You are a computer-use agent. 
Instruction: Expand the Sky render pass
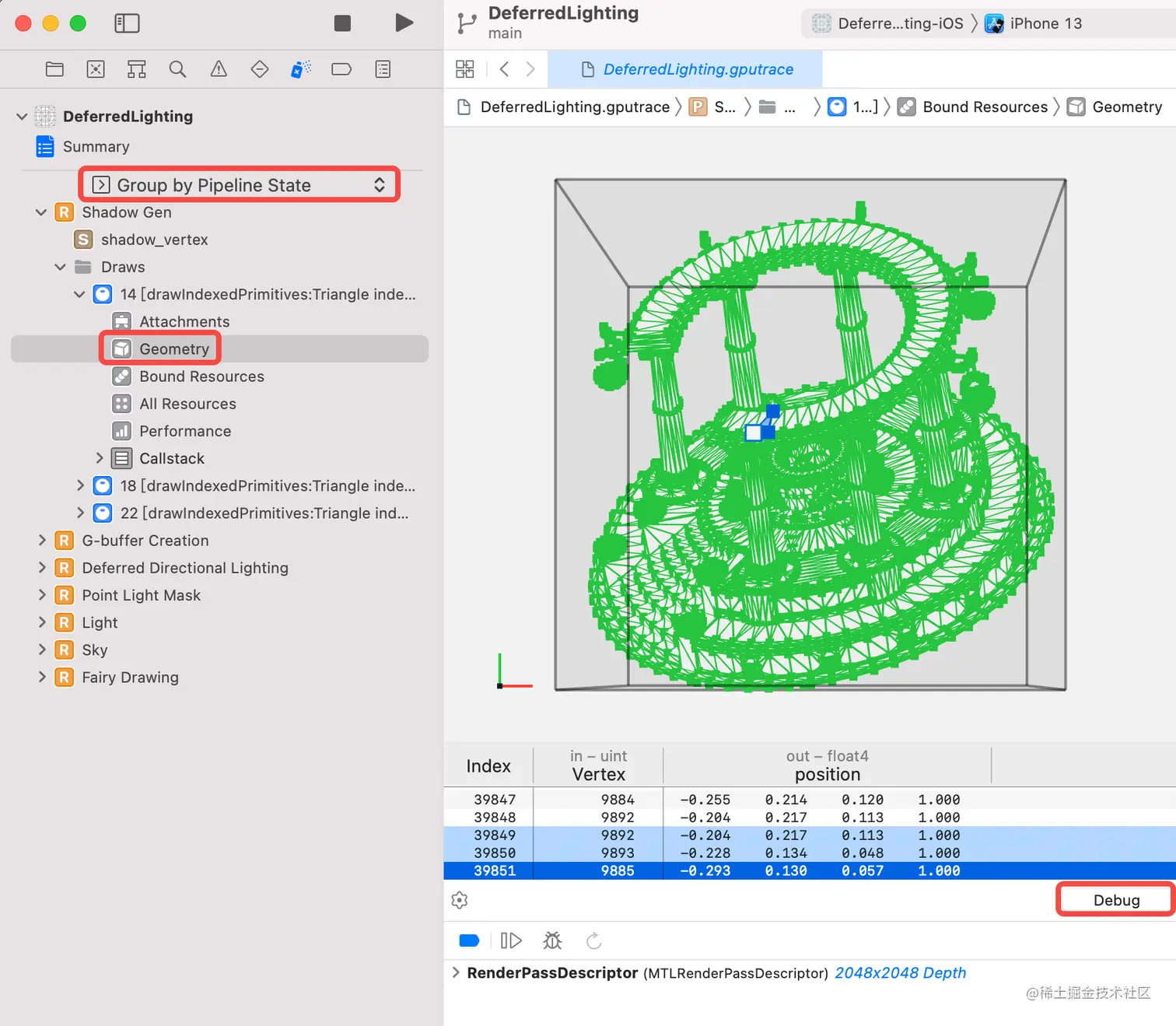pyautogui.click(x=42, y=650)
